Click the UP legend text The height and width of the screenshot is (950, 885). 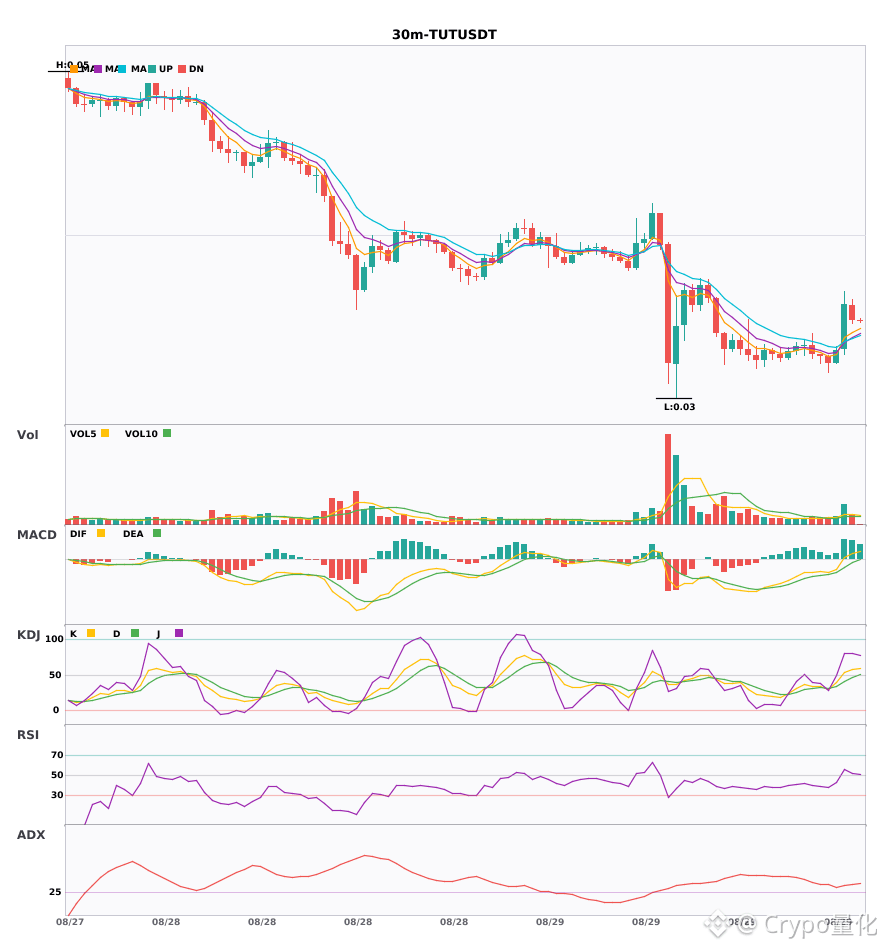166,69
